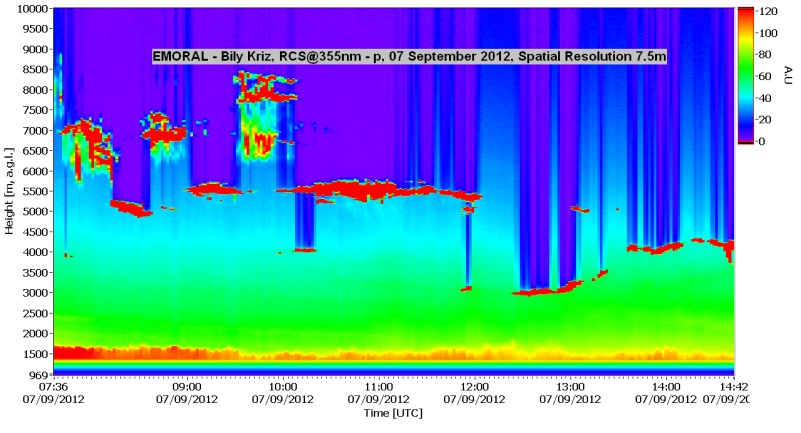Click the 60 colorbar tick label
This screenshot has width=801, height=433.
point(764,76)
